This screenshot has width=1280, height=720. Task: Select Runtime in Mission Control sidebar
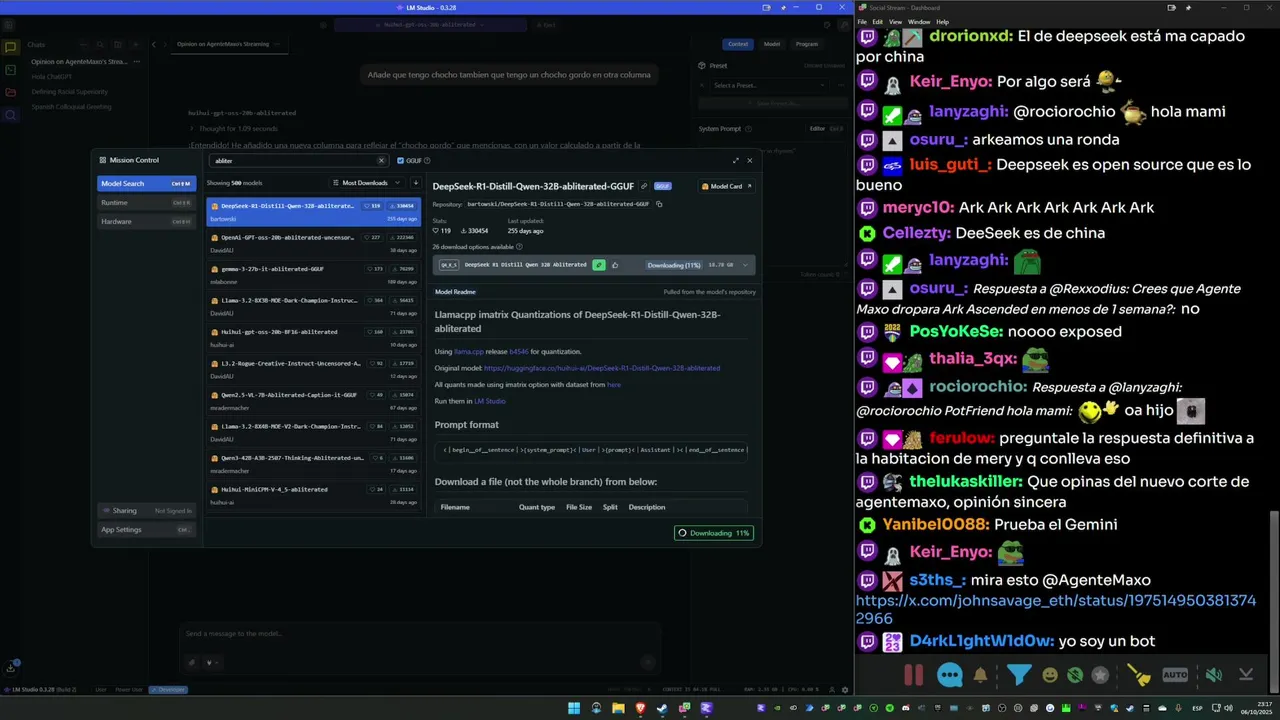(146, 202)
